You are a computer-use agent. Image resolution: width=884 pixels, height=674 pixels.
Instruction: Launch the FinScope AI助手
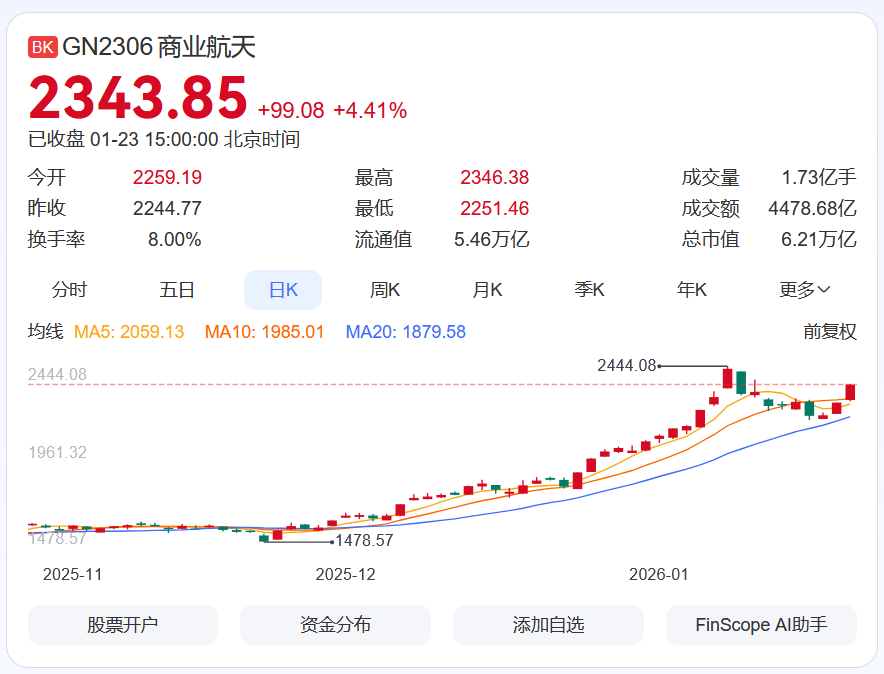click(x=761, y=625)
